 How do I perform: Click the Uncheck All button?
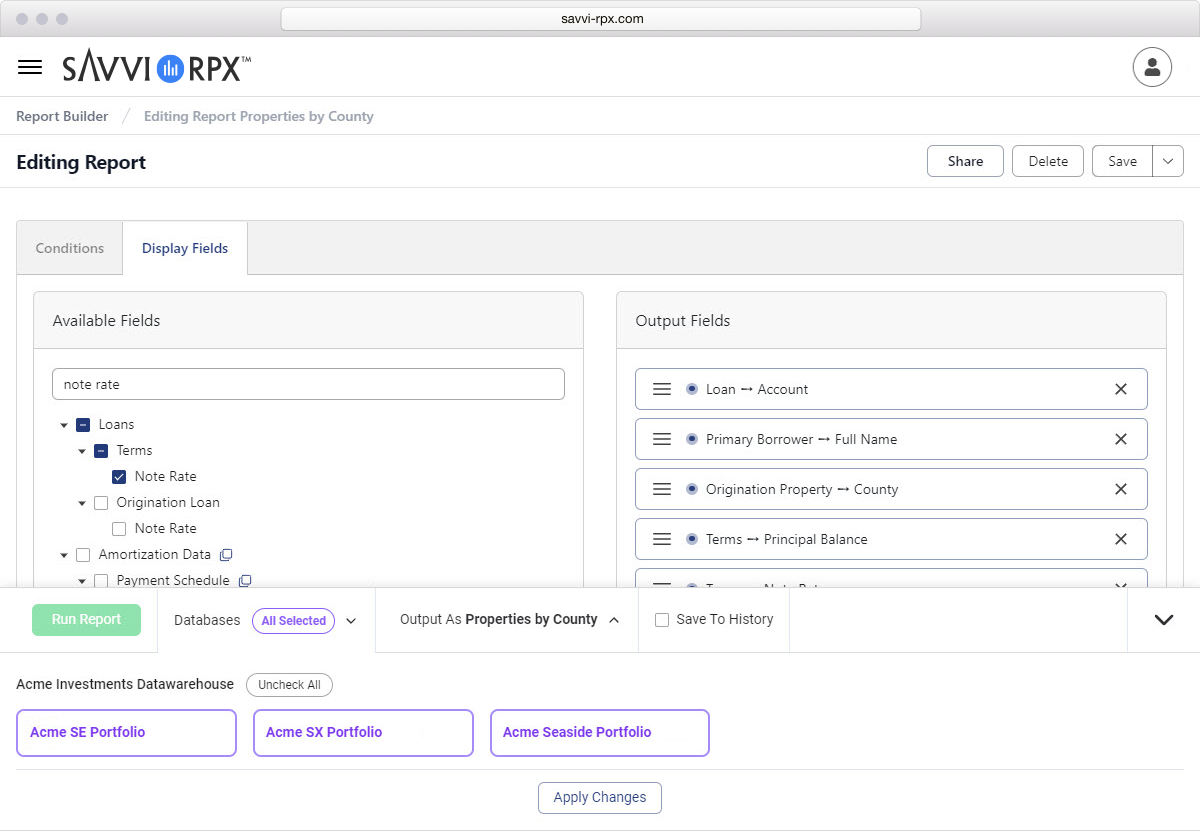289,685
